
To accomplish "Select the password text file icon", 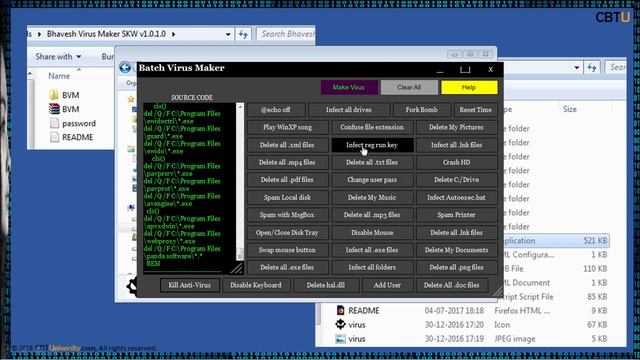I will point(54,123).
